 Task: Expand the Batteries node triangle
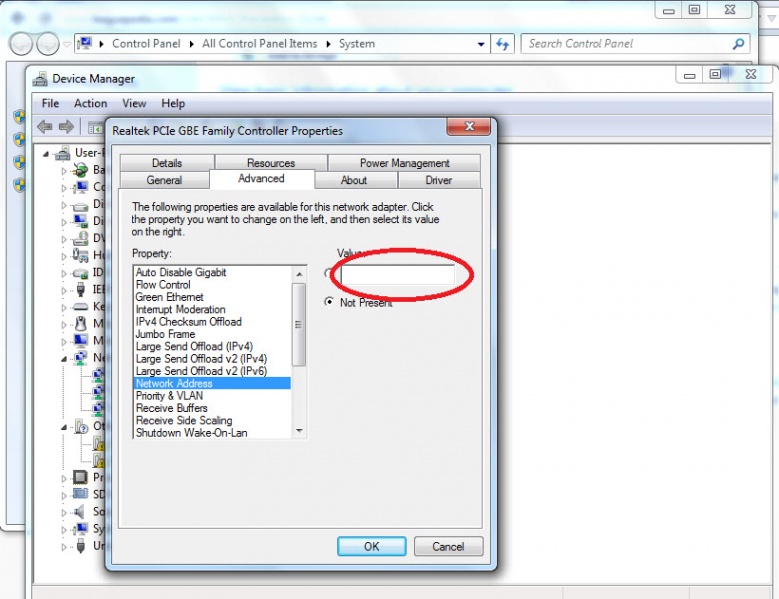click(64, 171)
